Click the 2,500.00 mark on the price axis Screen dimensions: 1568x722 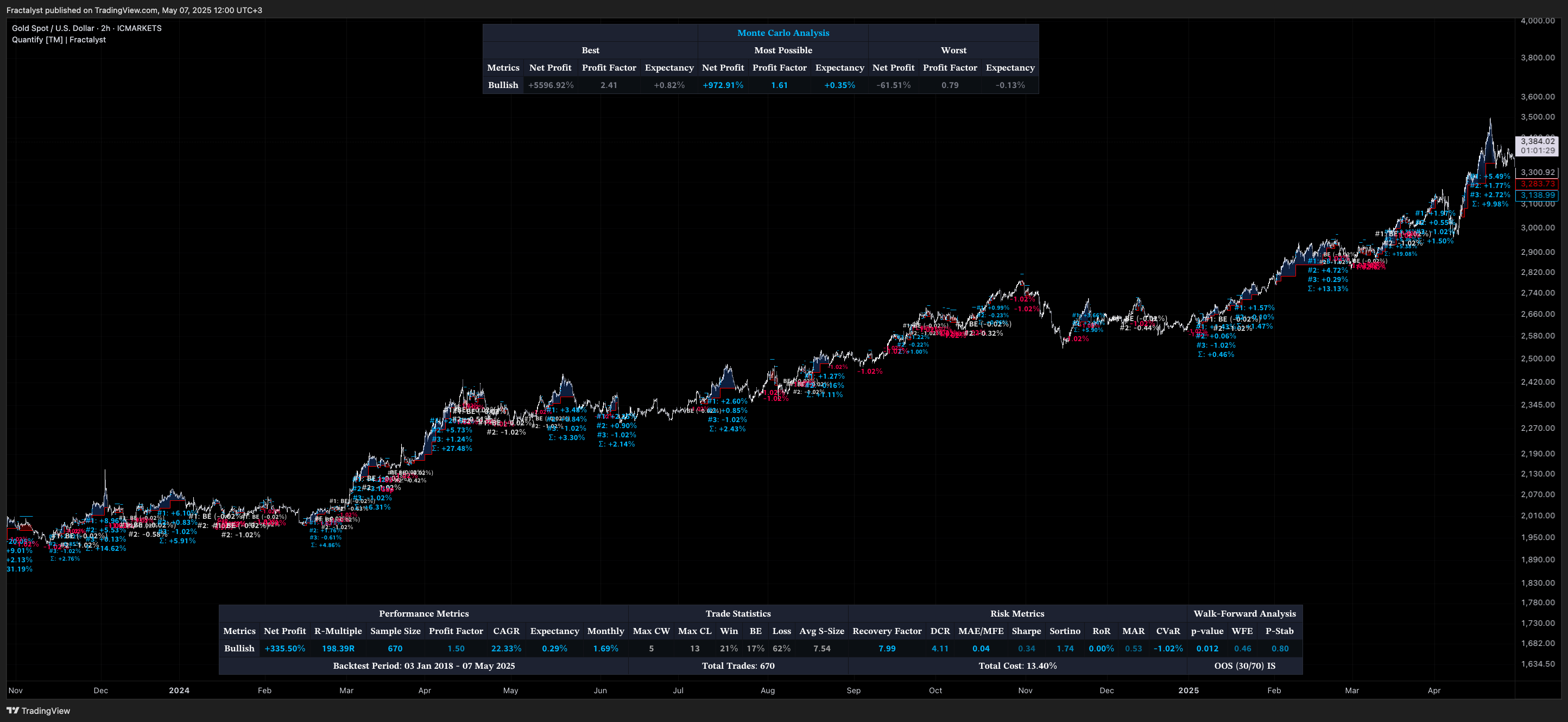[x=1537, y=358]
